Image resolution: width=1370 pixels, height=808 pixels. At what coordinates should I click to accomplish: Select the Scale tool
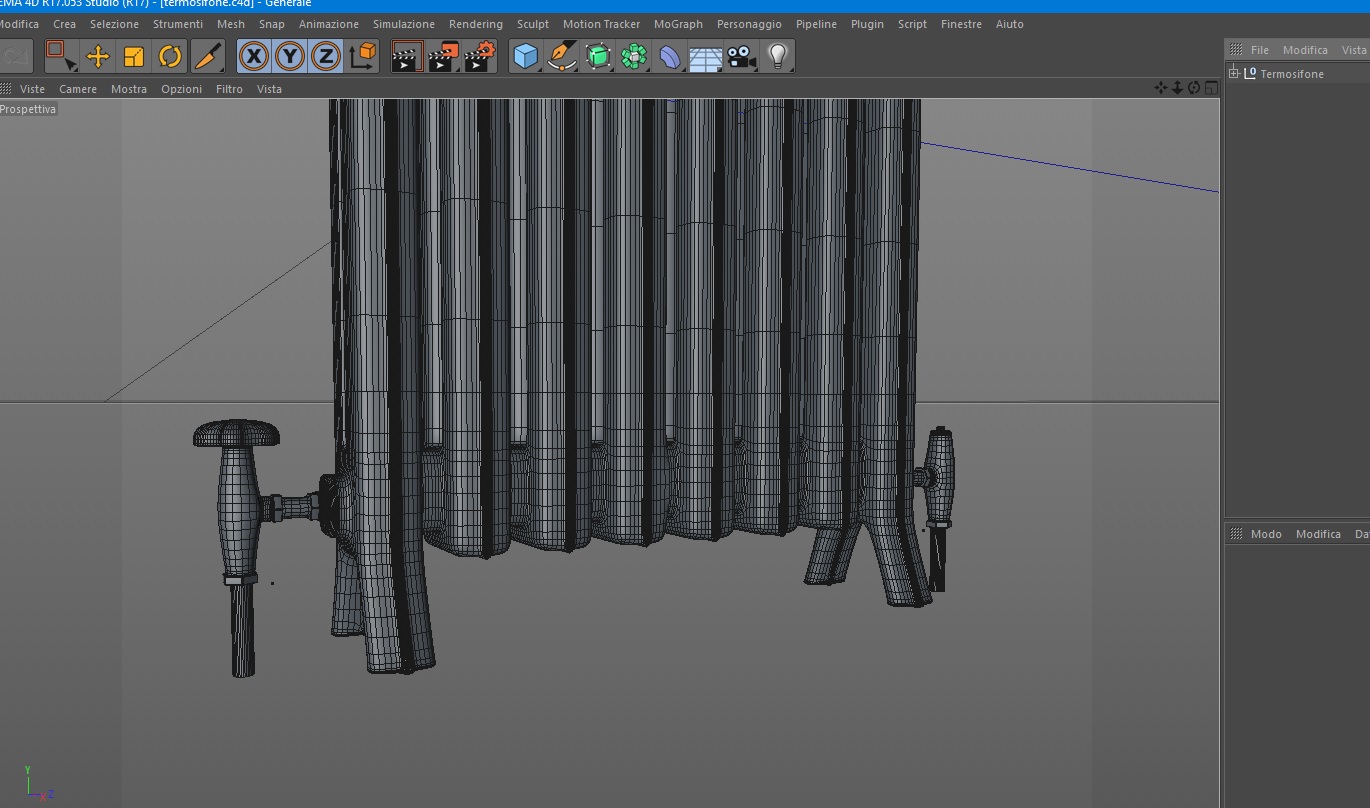[x=134, y=56]
